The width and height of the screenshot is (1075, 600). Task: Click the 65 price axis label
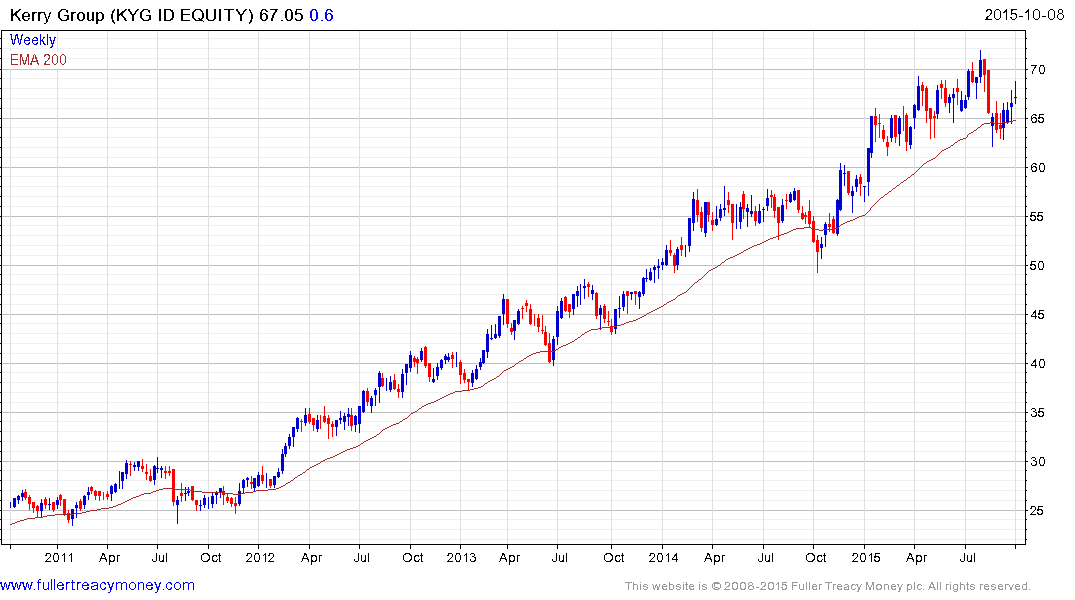[1037, 119]
